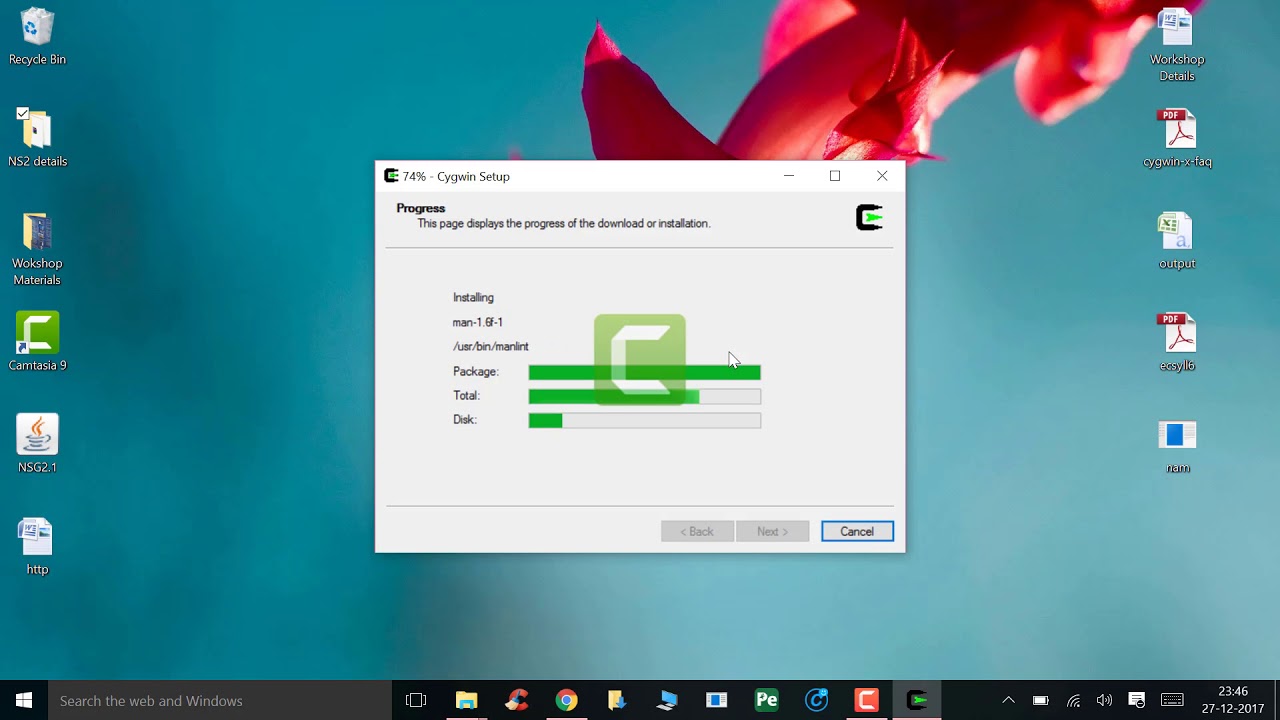Viewport: 1280px width, 720px height.
Task: Select the Wokshop Materials desktop icon
Action: pyautogui.click(x=37, y=249)
